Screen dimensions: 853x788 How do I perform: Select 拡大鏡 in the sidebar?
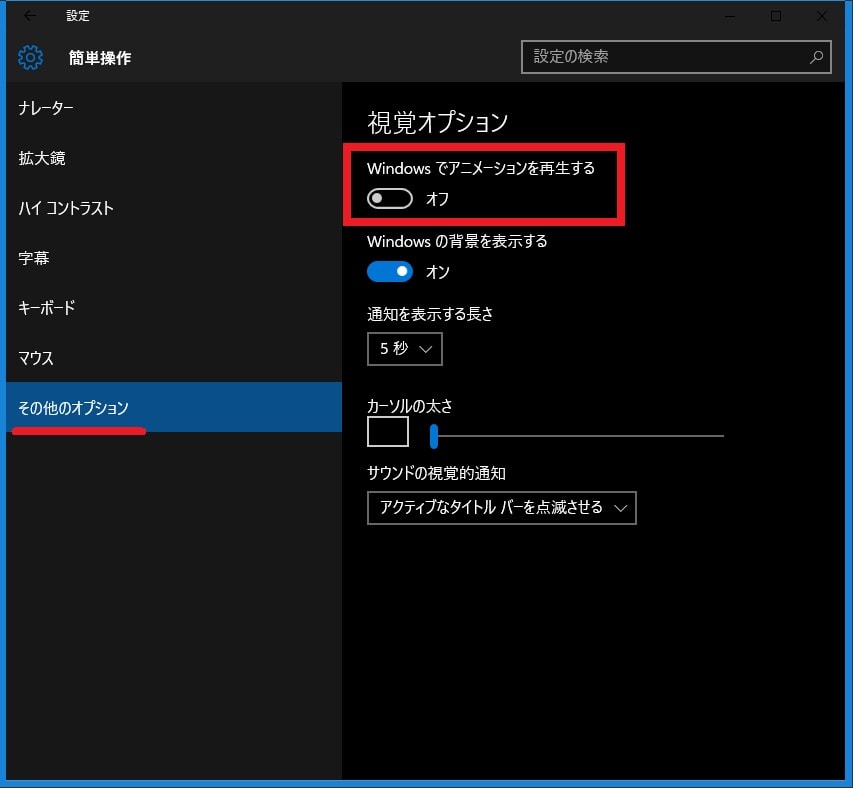click(x=174, y=158)
